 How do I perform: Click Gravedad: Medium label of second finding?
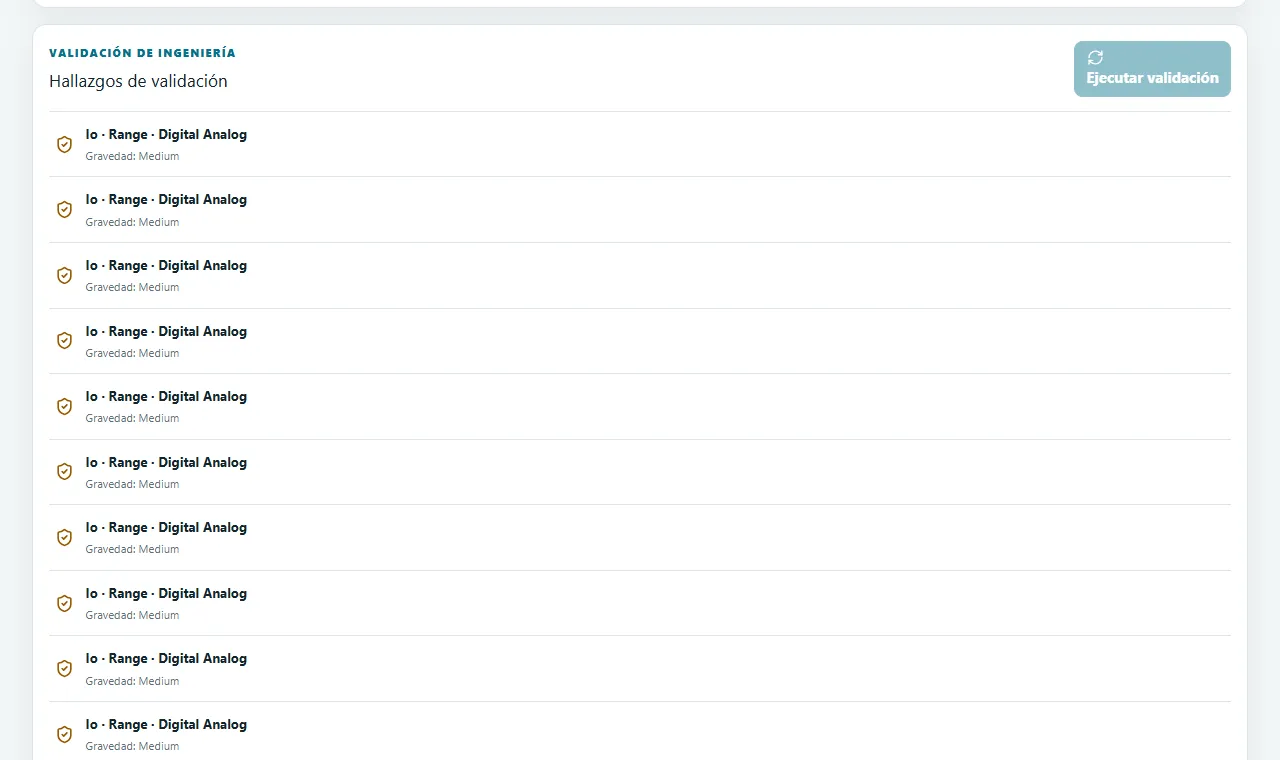[x=132, y=222]
